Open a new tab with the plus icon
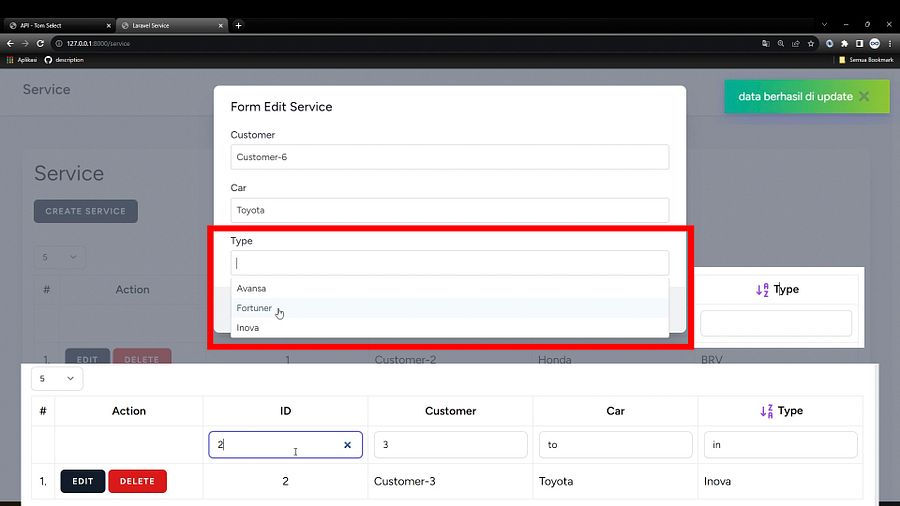Image resolution: width=900 pixels, height=506 pixels. tap(238, 25)
